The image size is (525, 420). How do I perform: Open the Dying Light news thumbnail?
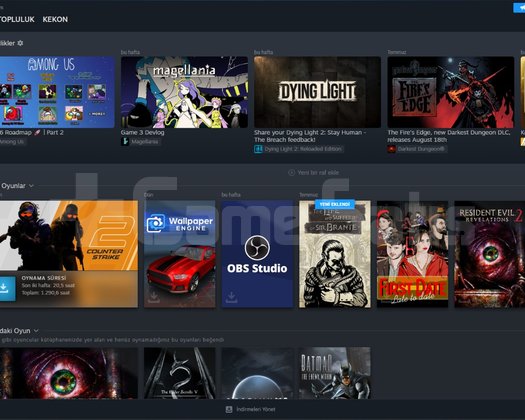coord(317,92)
